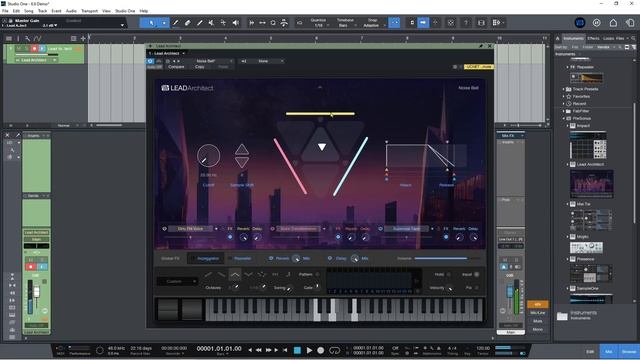640x360 pixels.
Task: Click the Copy button in the plugin header
Action: tap(200, 67)
